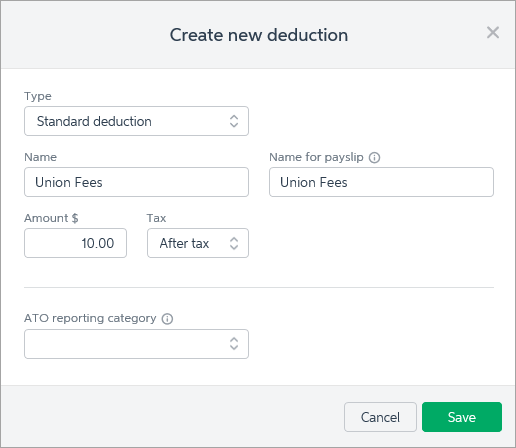Screen dimensions: 516x448
Task: Click the Name for payslip label text
Action: coord(316,157)
